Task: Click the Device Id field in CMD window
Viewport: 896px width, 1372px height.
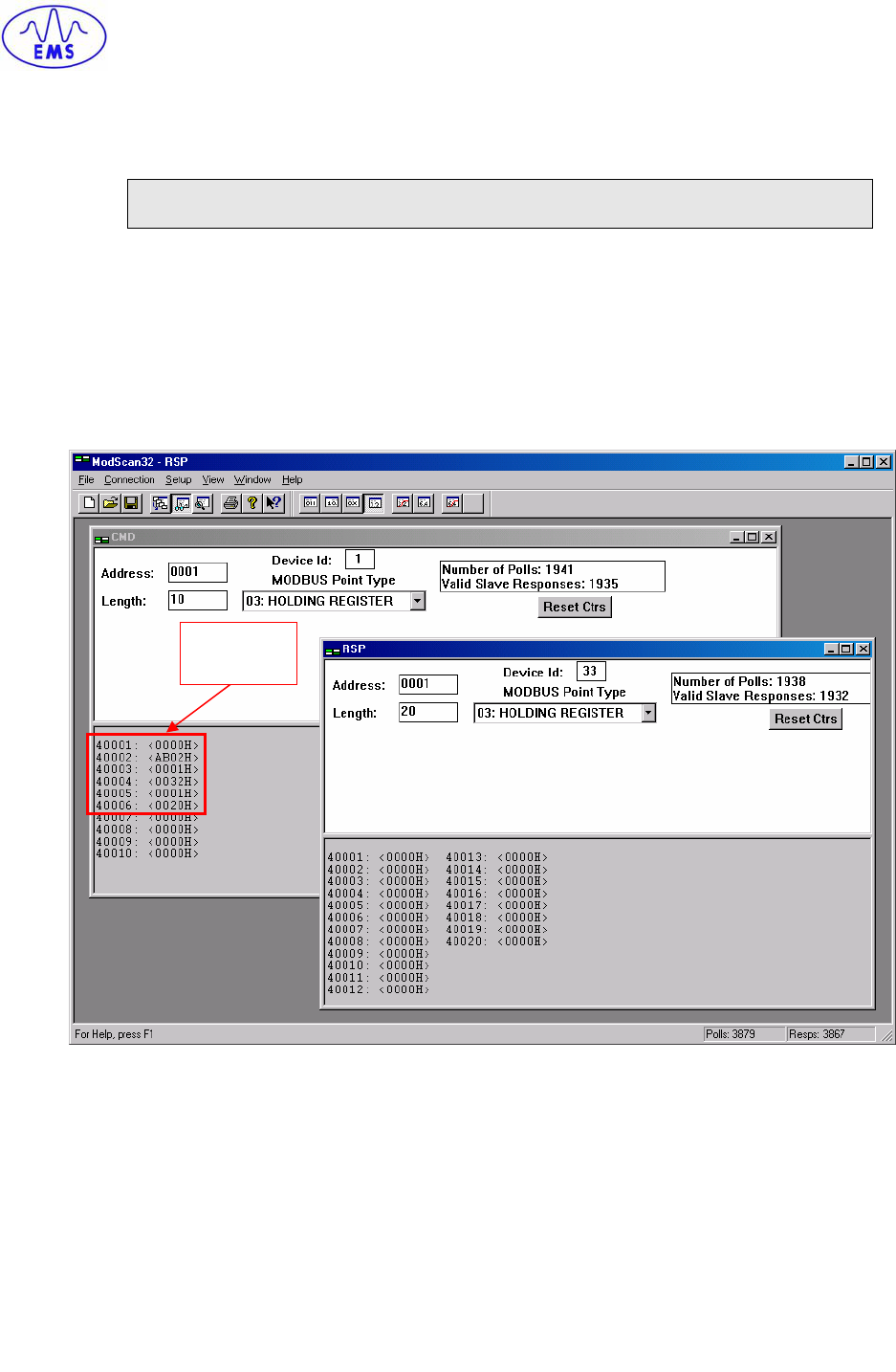Action: [360, 559]
